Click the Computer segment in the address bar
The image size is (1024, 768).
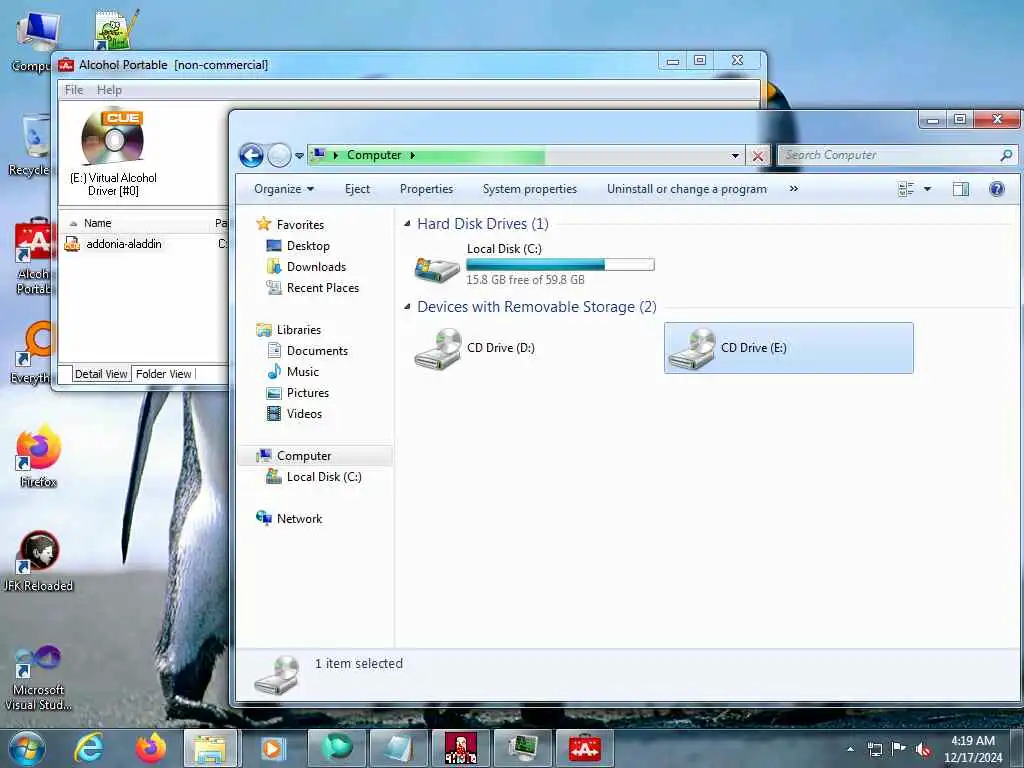(x=374, y=155)
